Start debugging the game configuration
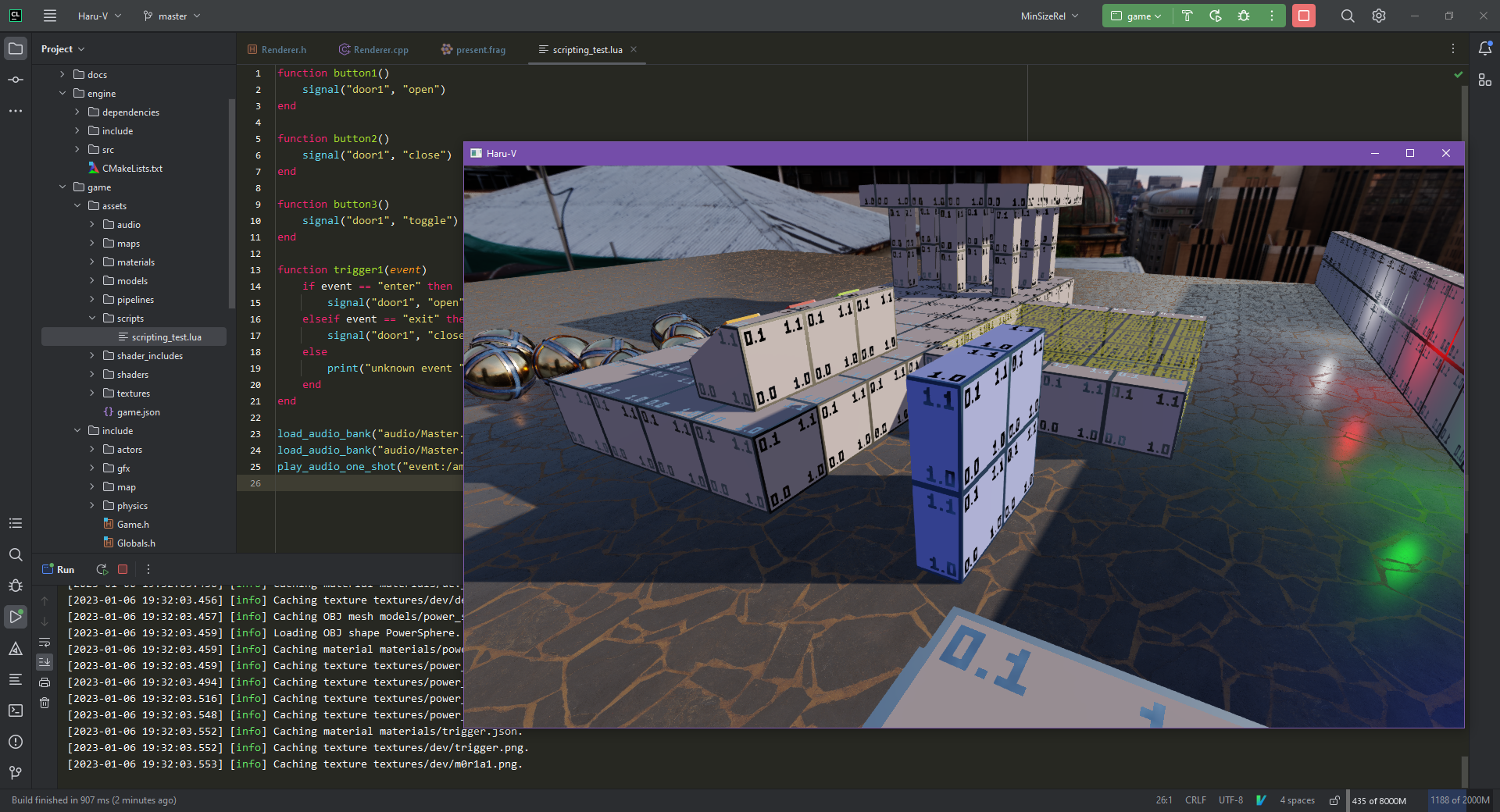Viewport: 1500px width, 812px height. [1244, 16]
